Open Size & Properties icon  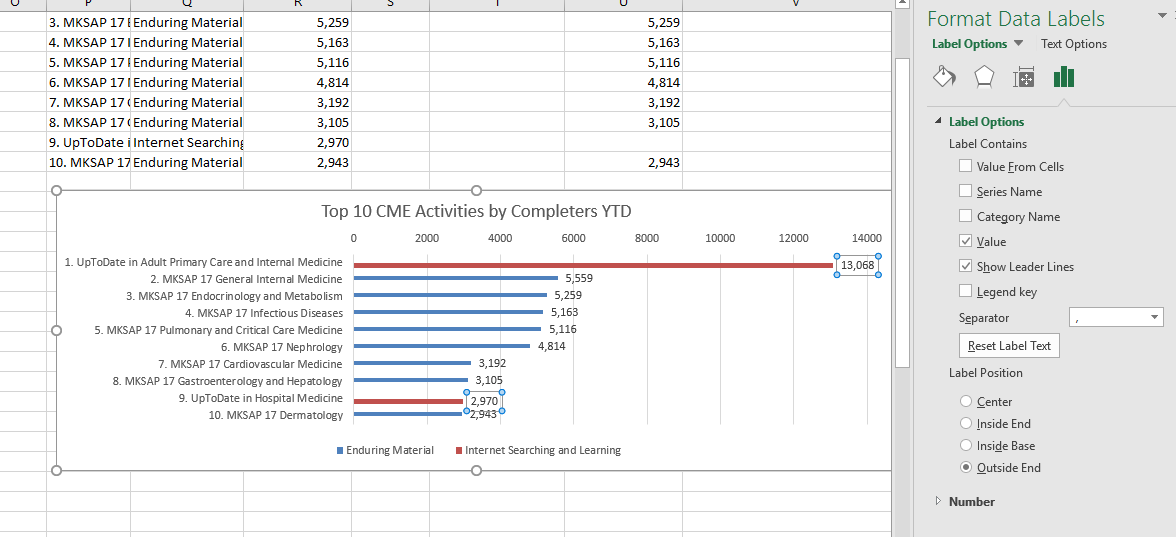pyautogui.click(x=1024, y=76)
